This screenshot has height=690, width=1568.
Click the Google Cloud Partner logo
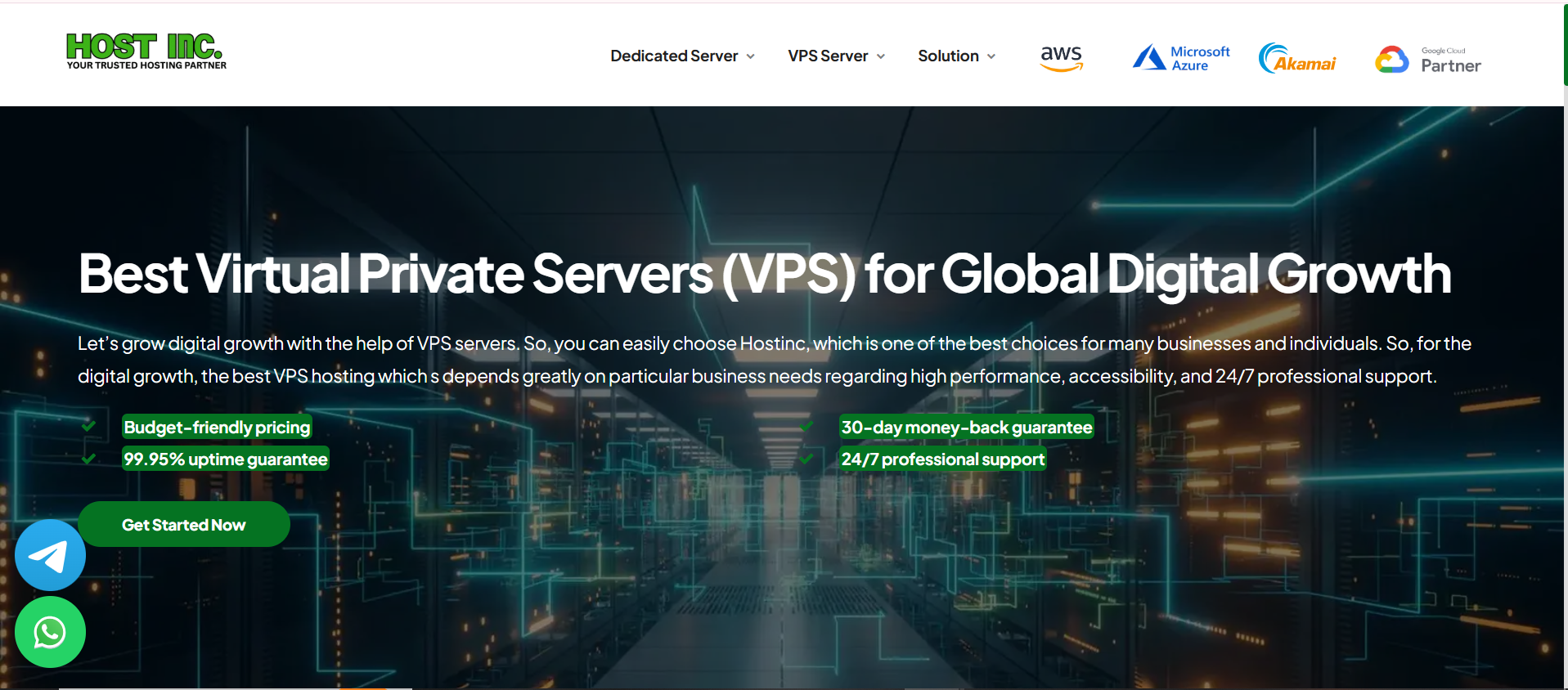point(1428,60)
